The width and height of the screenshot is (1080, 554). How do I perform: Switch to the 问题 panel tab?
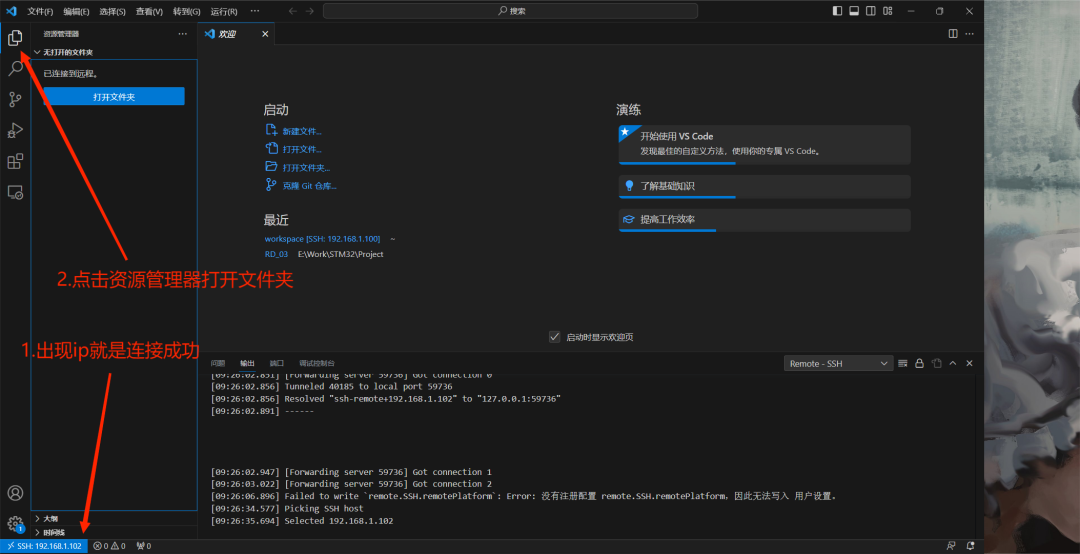click(x=218, y=363)
